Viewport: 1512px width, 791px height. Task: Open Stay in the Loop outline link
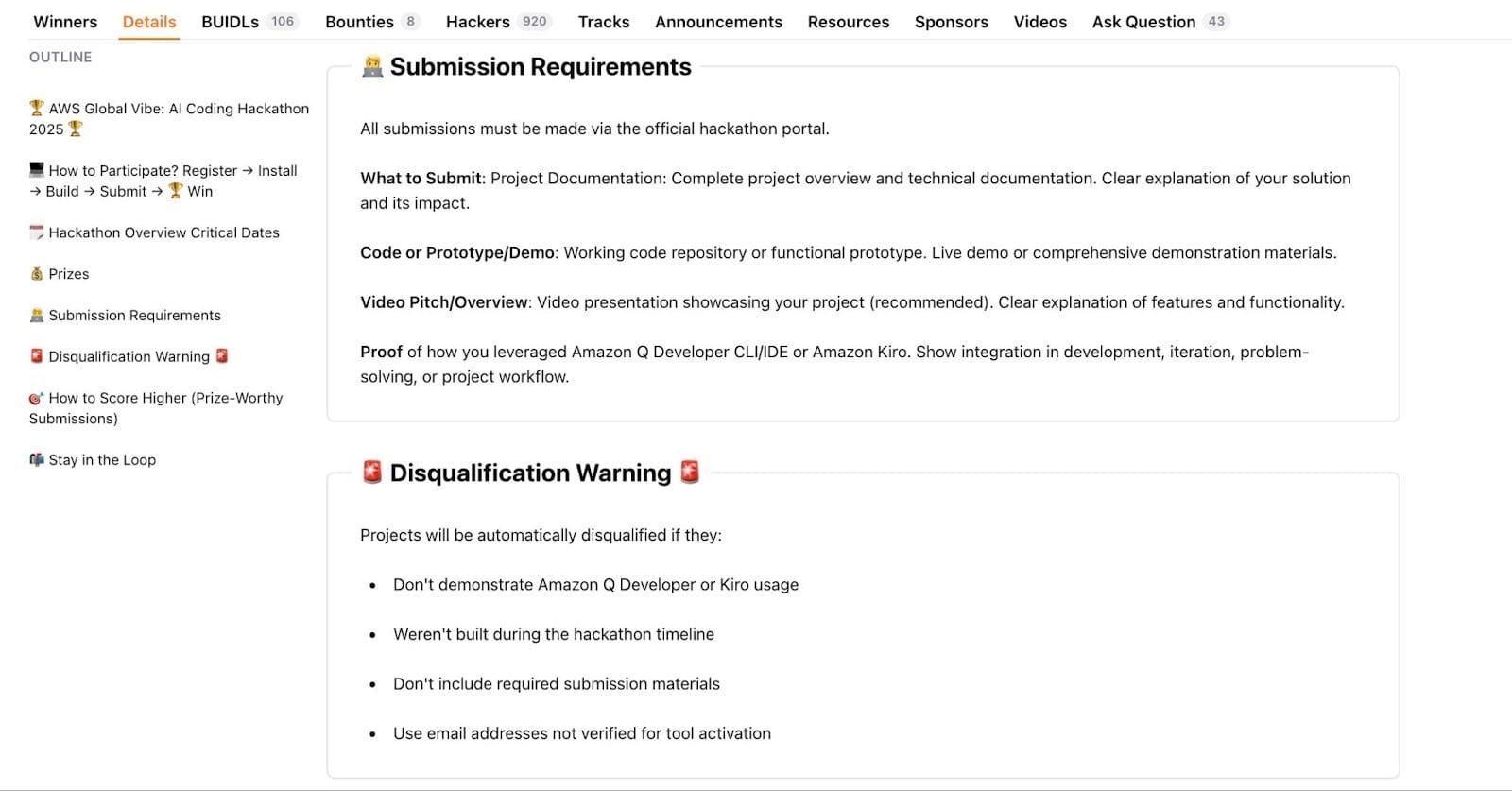tap(93, 460)
